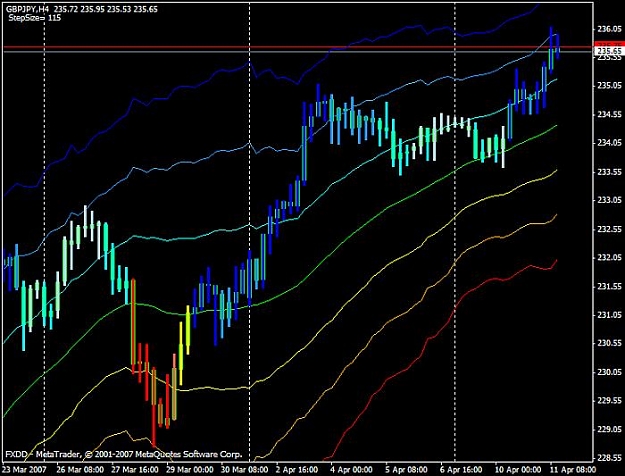625x476 pixels.
Task: Click the 4 Apr 00:00 time label
Action: point(352,470)
